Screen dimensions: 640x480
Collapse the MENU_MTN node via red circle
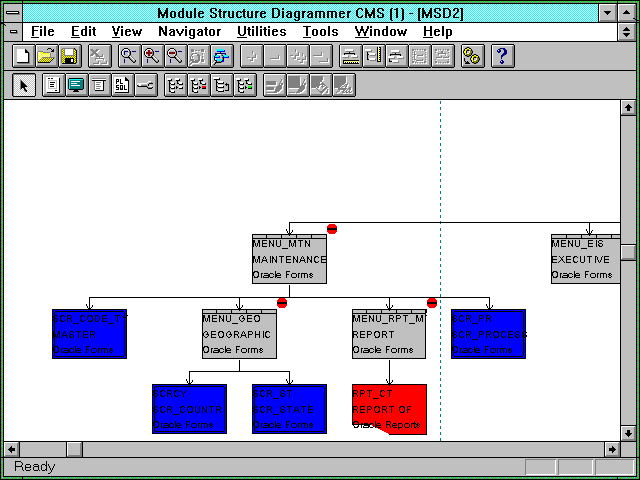[332, 229]
